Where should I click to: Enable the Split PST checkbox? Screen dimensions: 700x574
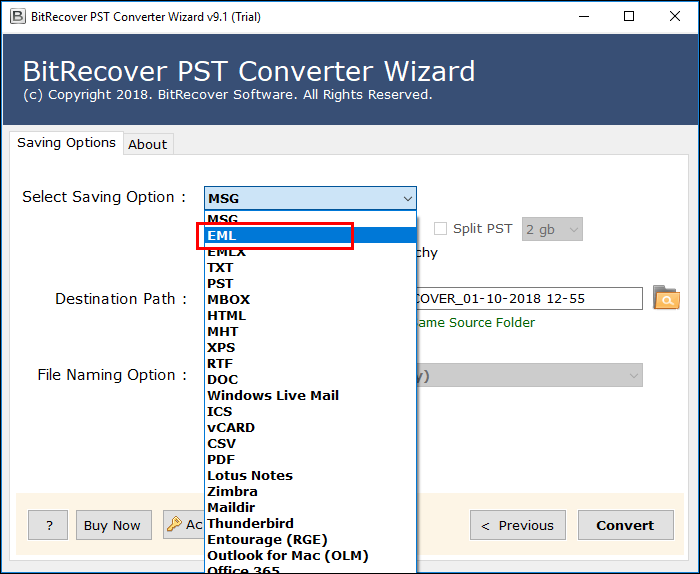click(440, 229)
